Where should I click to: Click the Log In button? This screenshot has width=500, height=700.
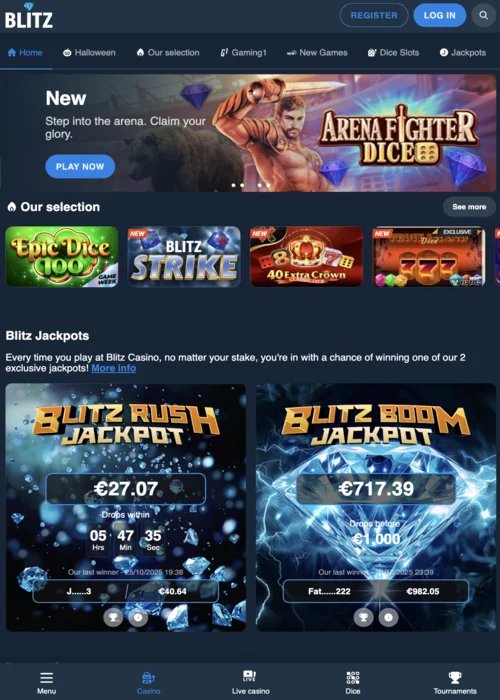point(439,15)
